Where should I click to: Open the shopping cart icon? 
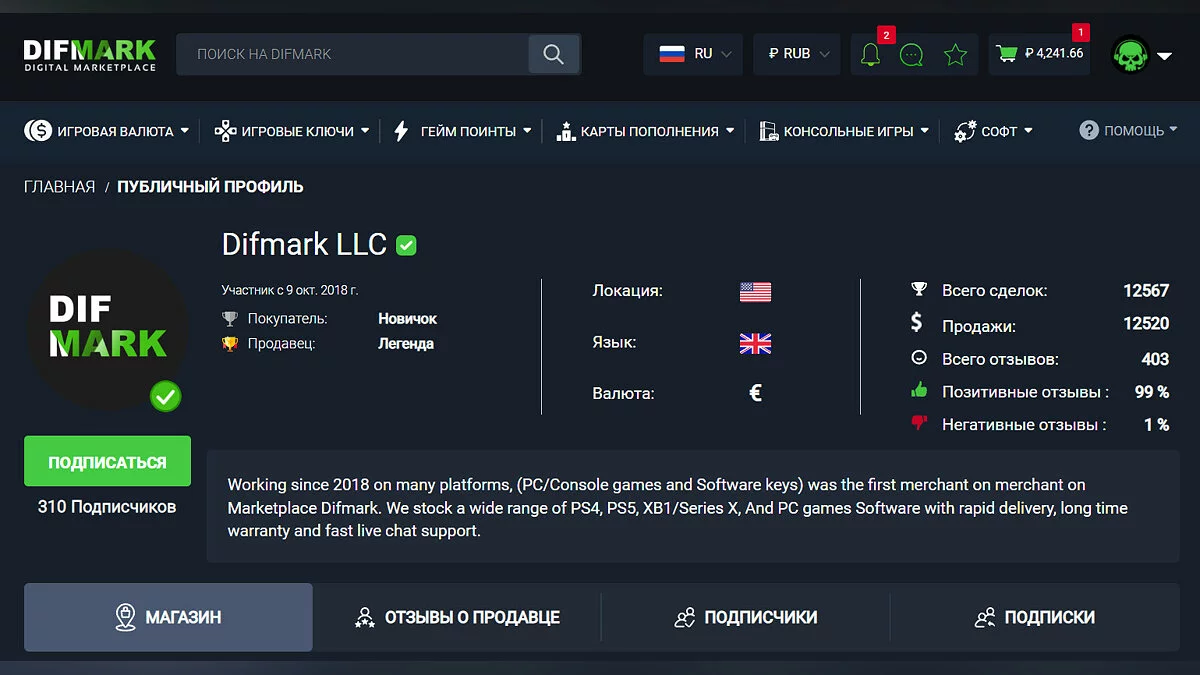click(1007, 53)
